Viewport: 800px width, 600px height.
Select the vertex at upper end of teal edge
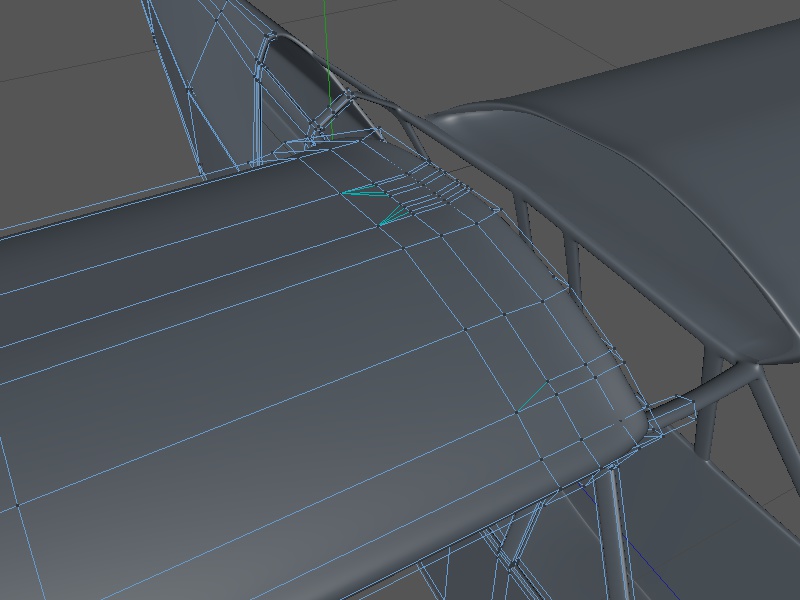(548, 381)
